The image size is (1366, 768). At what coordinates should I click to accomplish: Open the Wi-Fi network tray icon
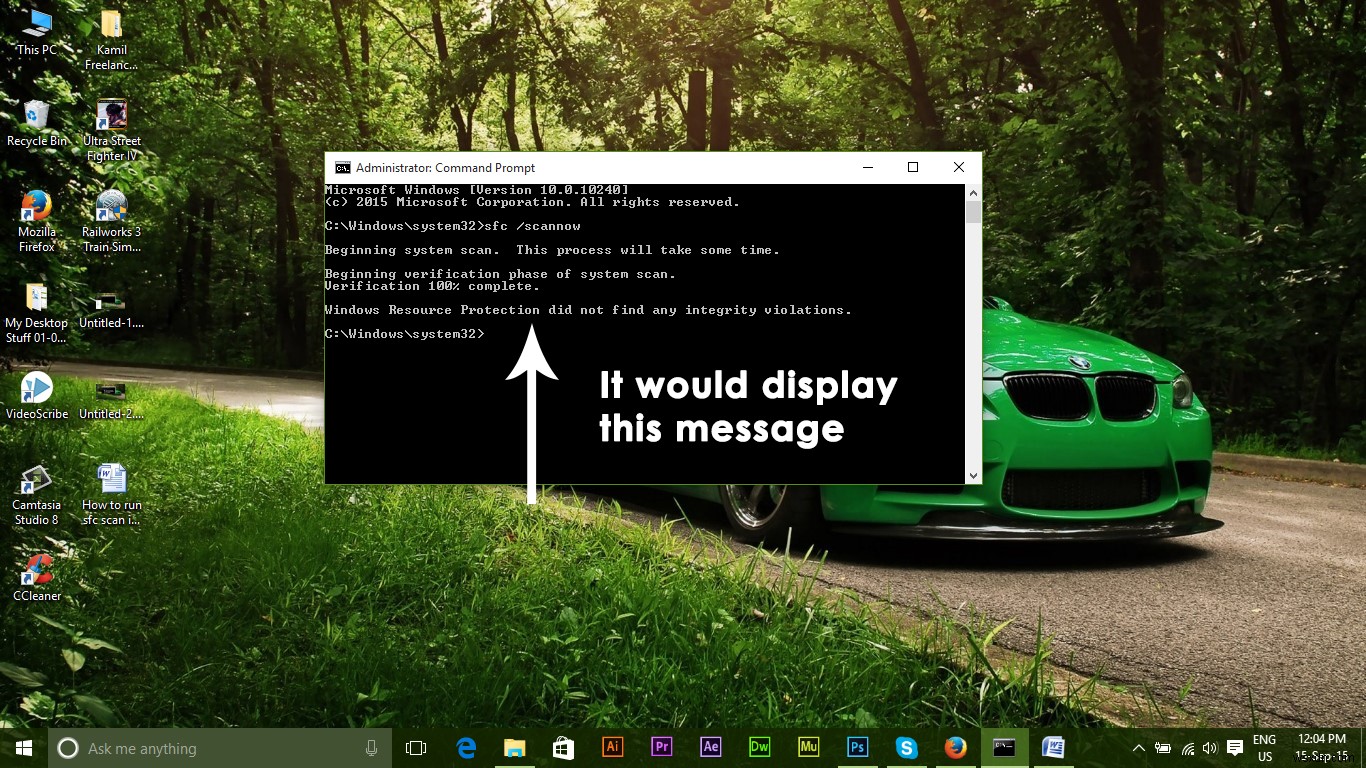(x=1188, y=748)
